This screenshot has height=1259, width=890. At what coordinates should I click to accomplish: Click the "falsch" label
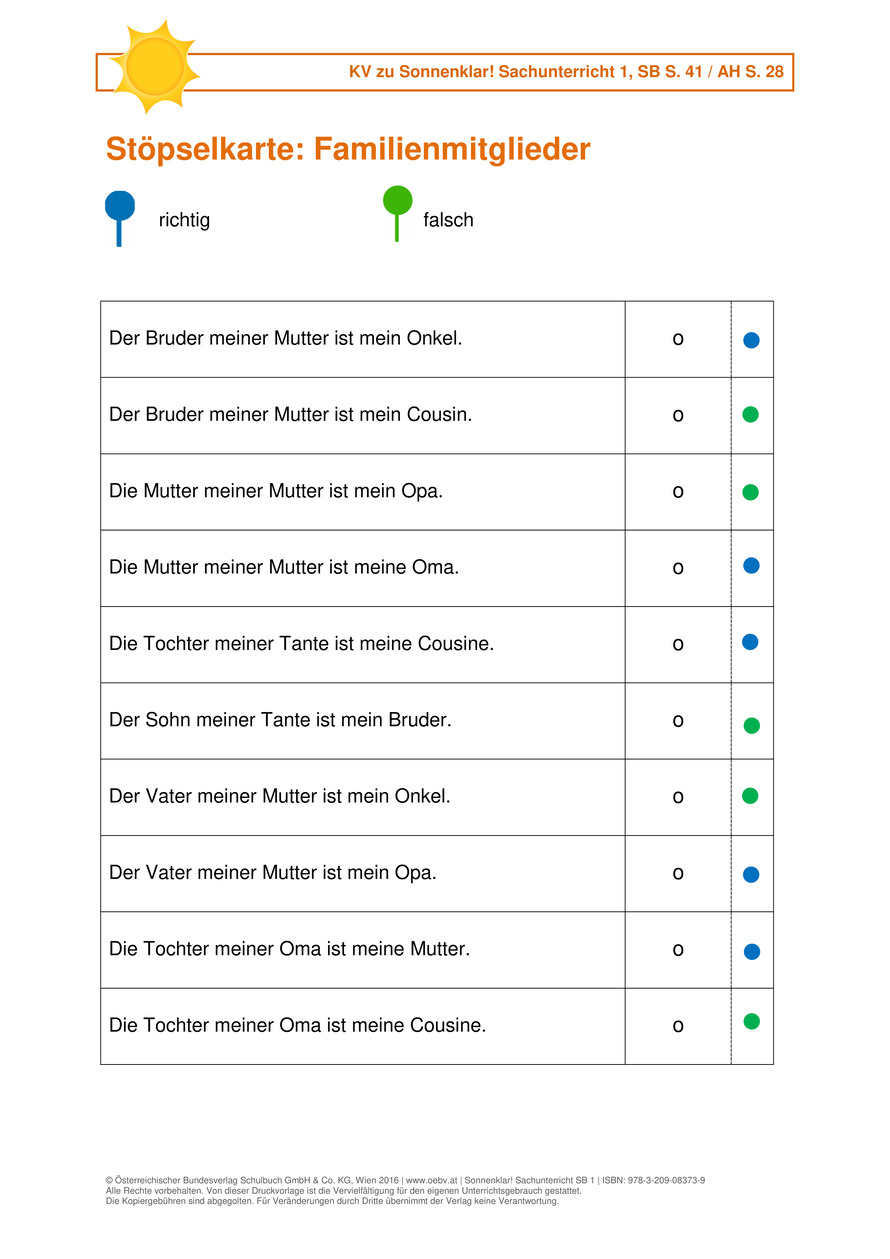click(448, 220)
